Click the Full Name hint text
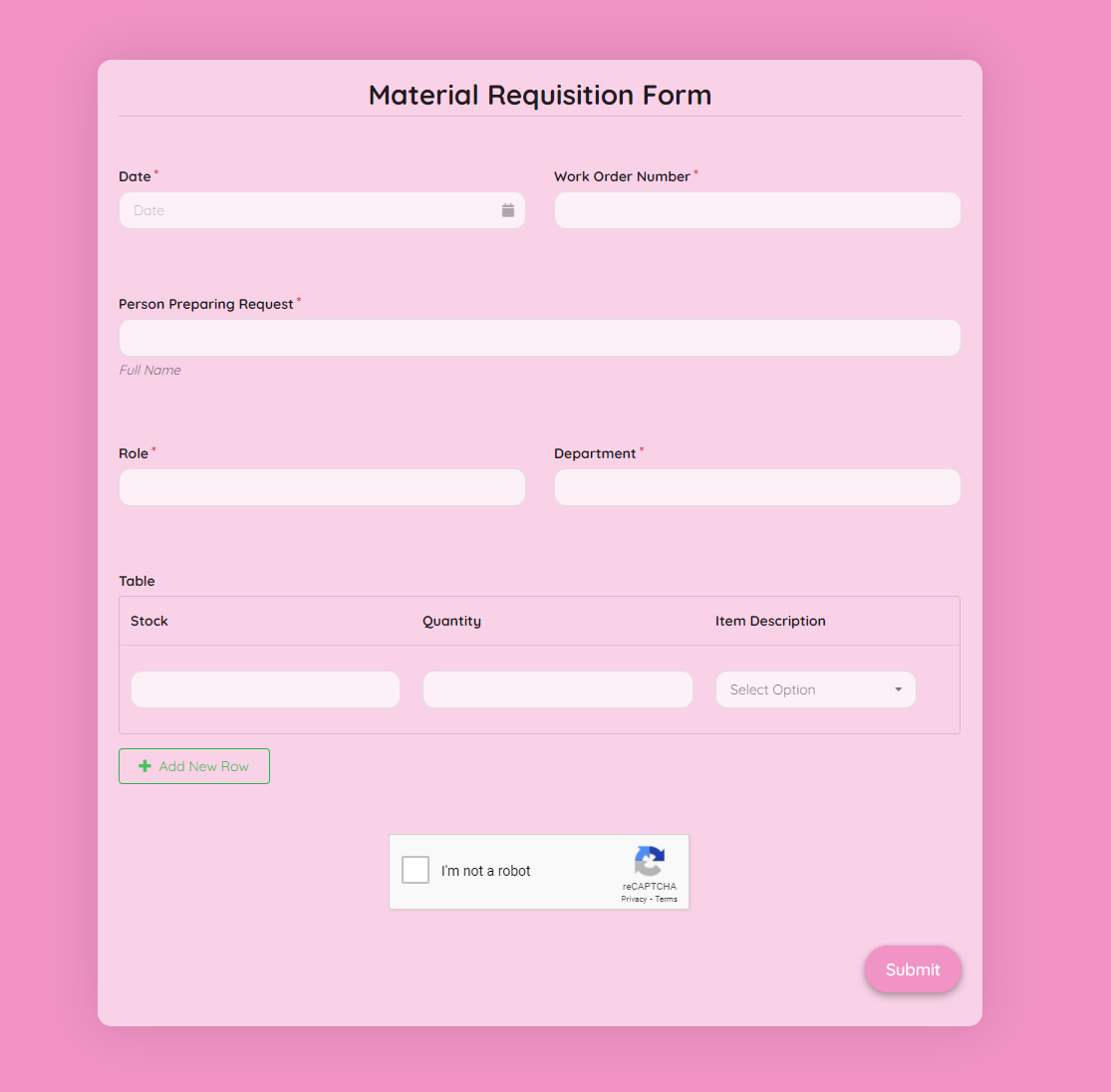The width and height of the screenshot is (1111, 1092). tap(150, 370)
